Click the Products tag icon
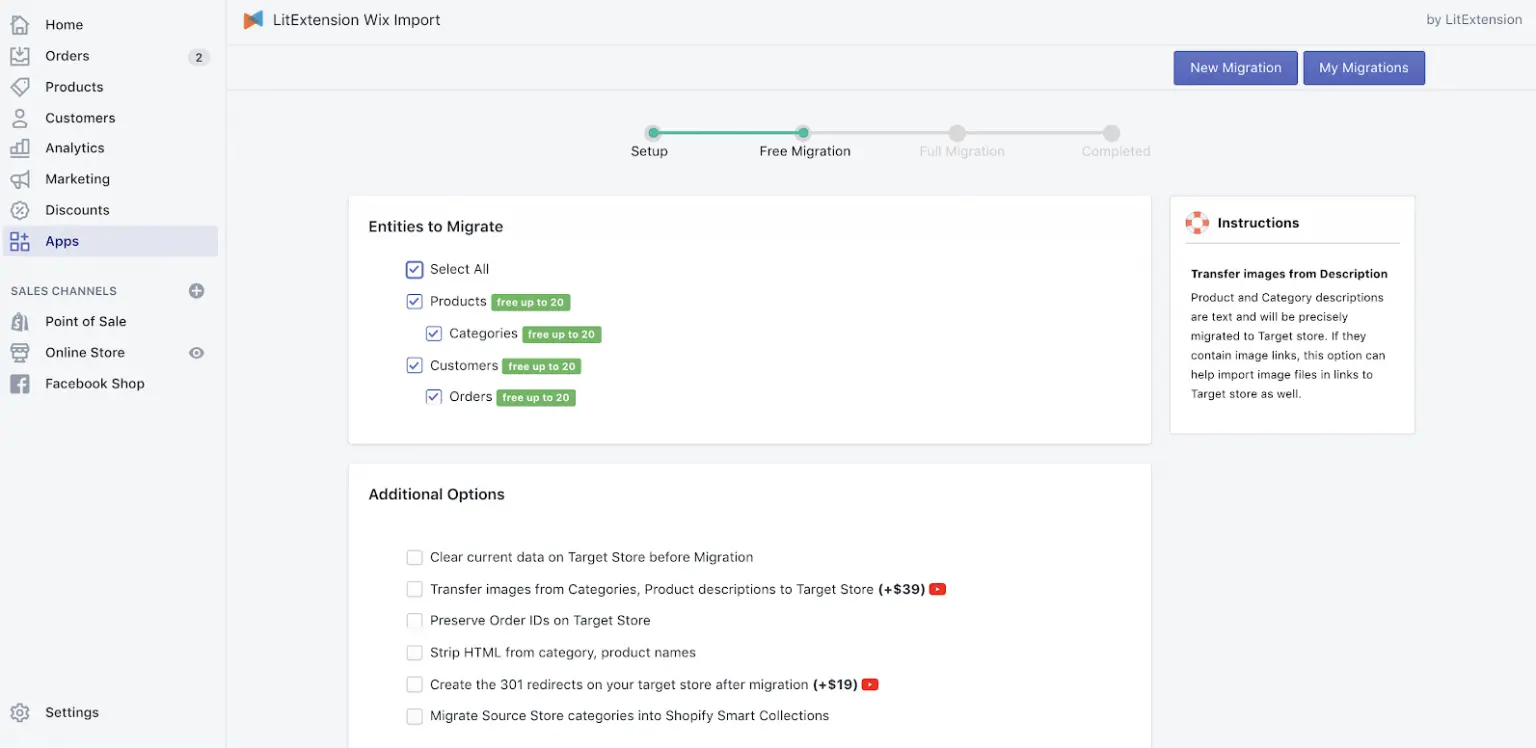This screenshot has width=1536, height=748. (20, 87)
